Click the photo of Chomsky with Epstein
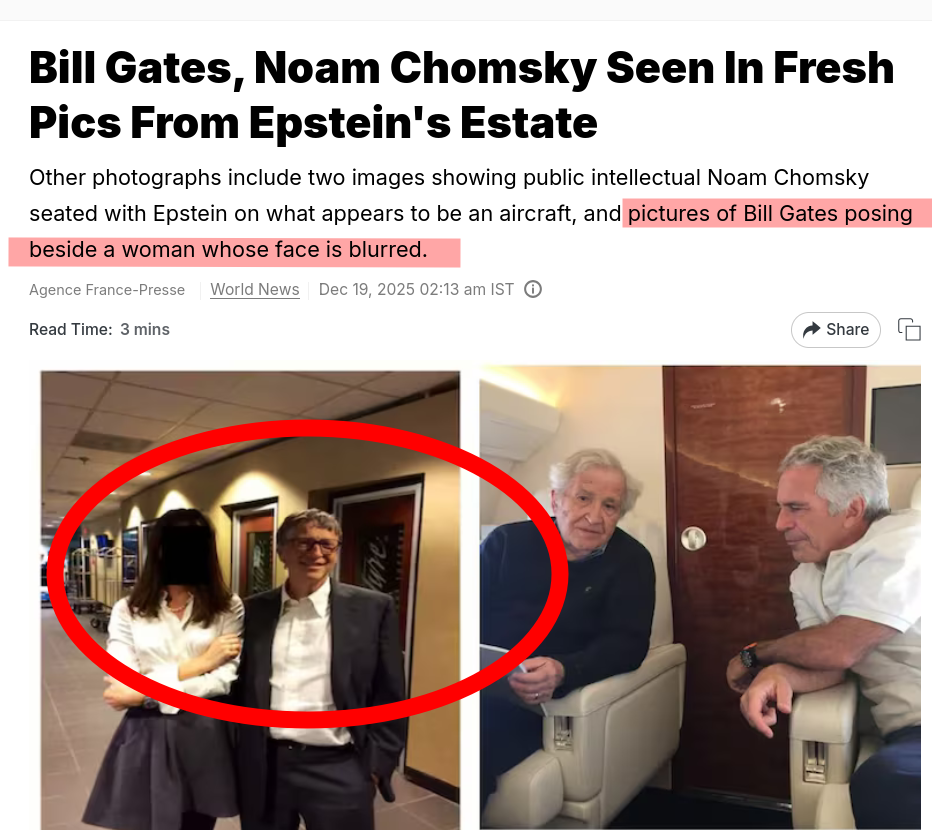 click(700, 600)
